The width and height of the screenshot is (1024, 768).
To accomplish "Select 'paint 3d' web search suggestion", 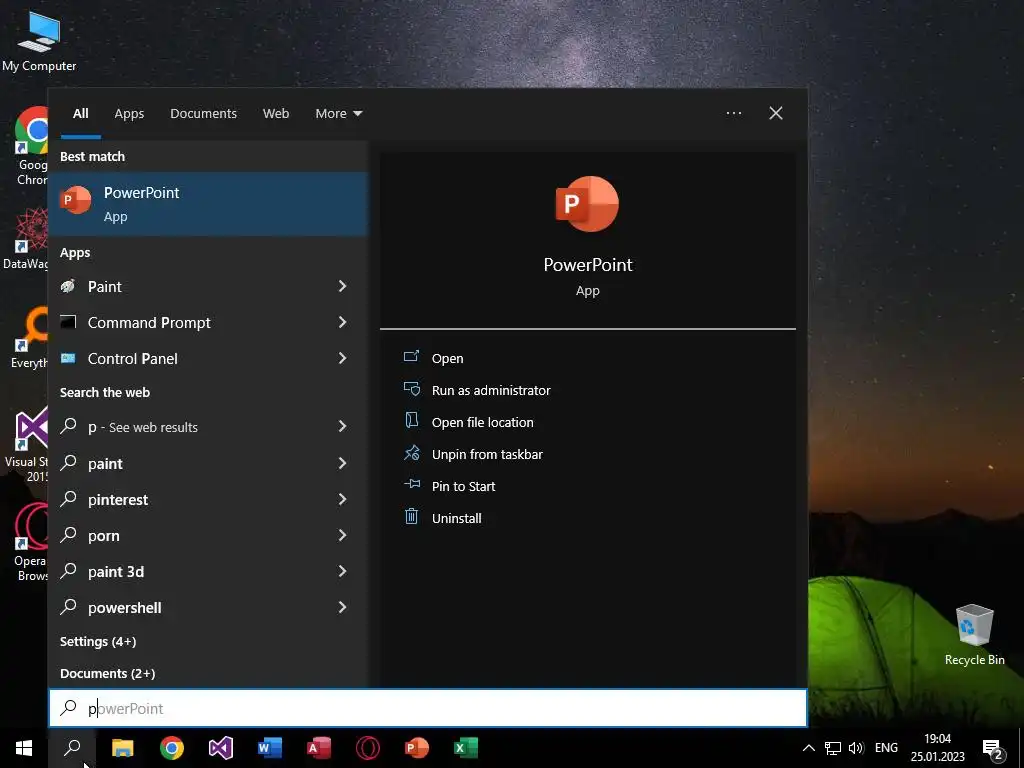I will click(116, 571).
